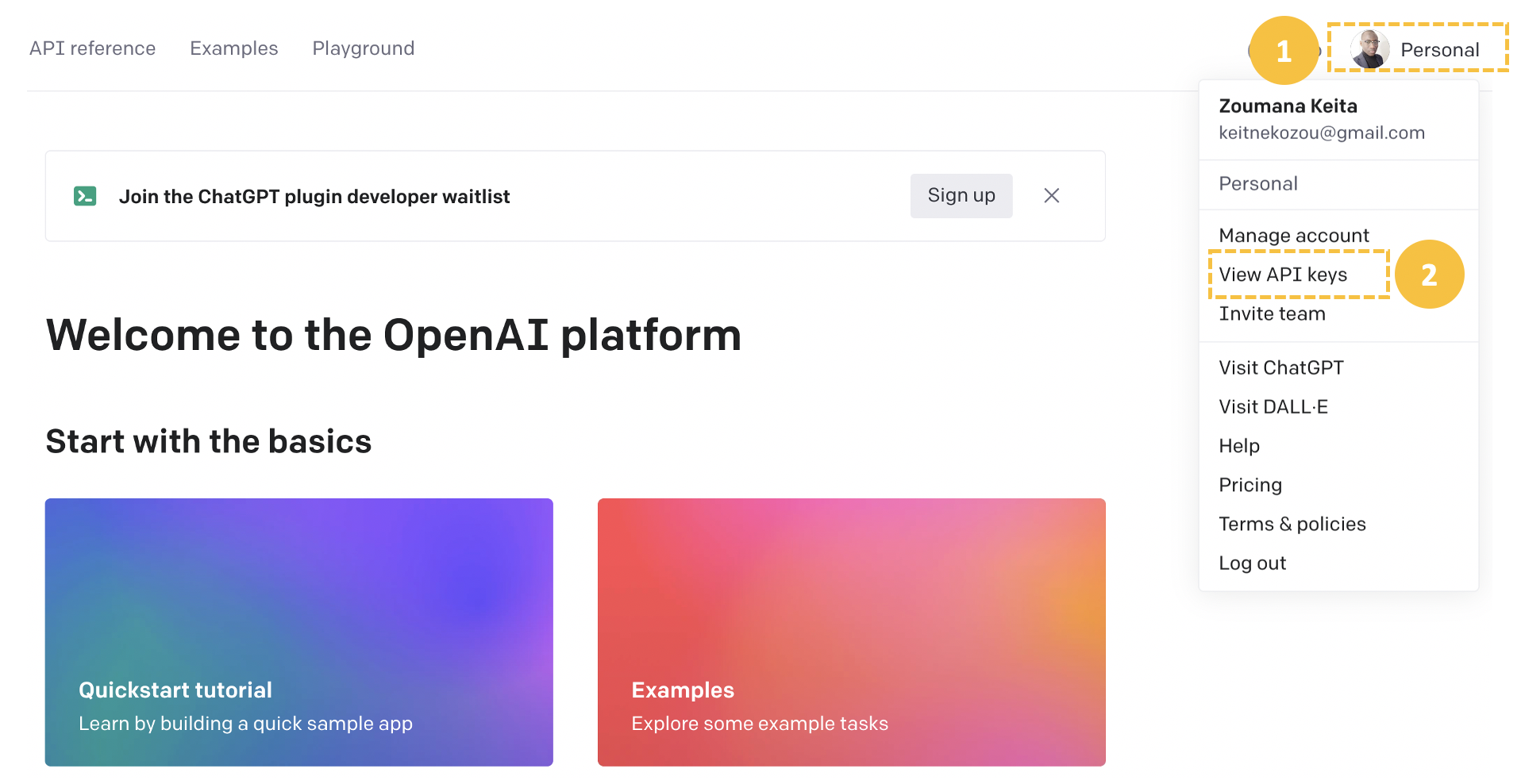The height and width of the screenshot is (784, 1521).
Task: View Pricing information
Action: pyautogui.click(x=1250, y=484)
